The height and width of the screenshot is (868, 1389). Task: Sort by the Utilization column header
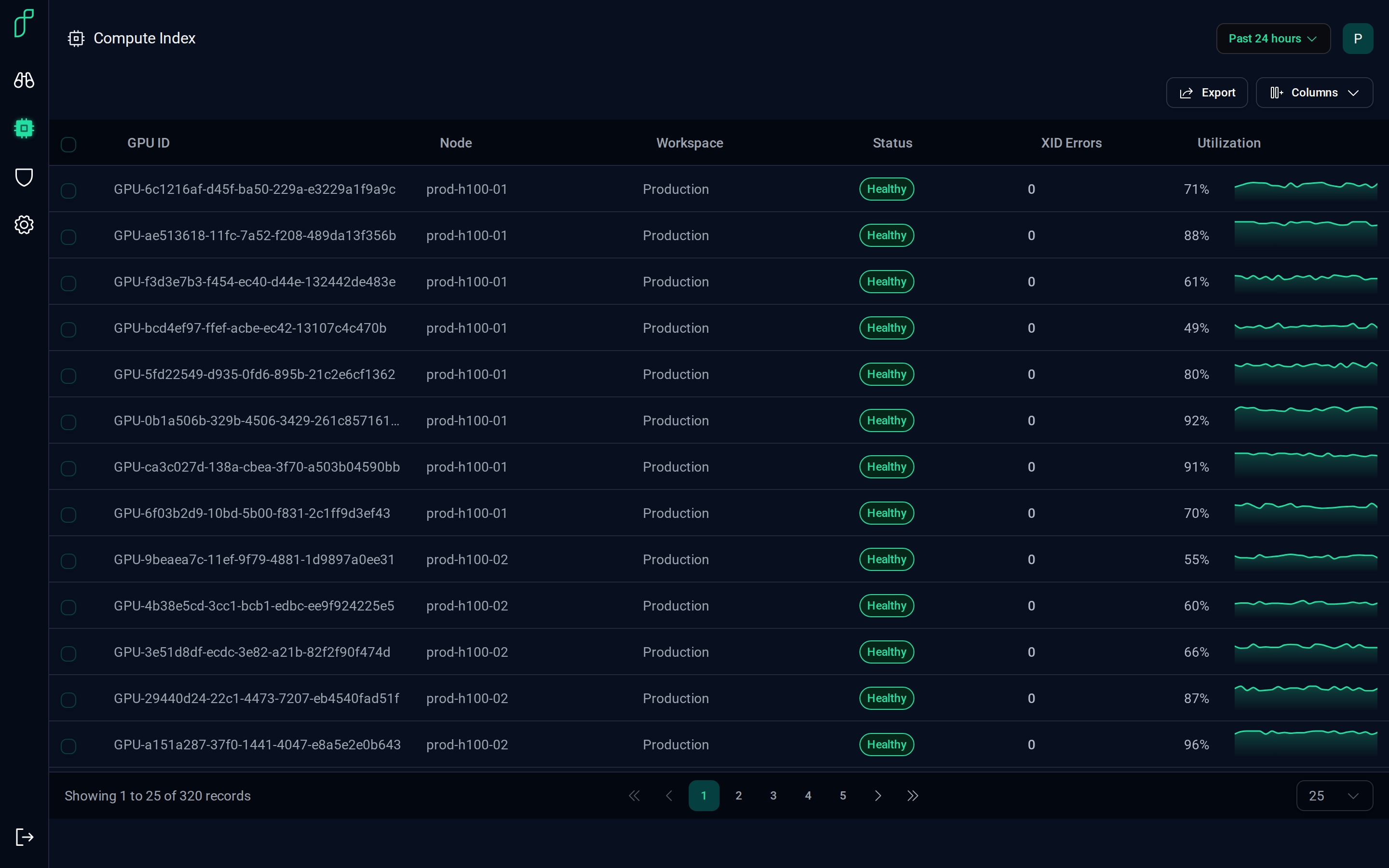[x=1229, y=143]
